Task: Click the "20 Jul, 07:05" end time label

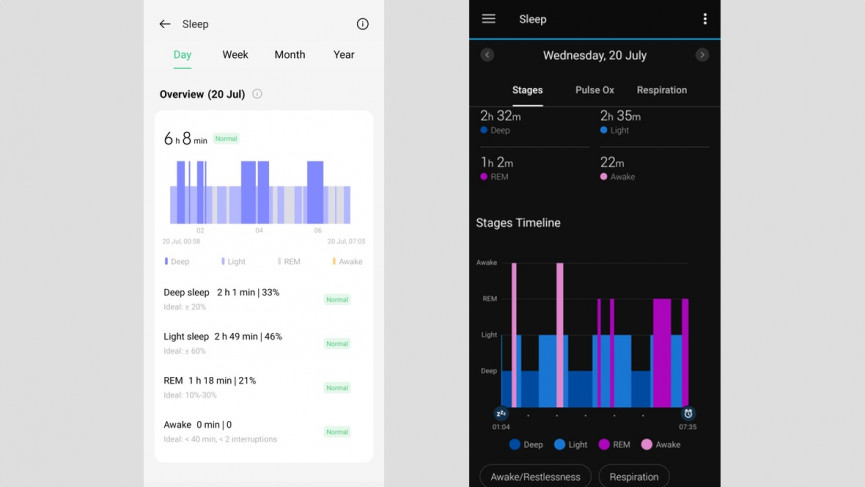Action: click(x=346, y=242)
